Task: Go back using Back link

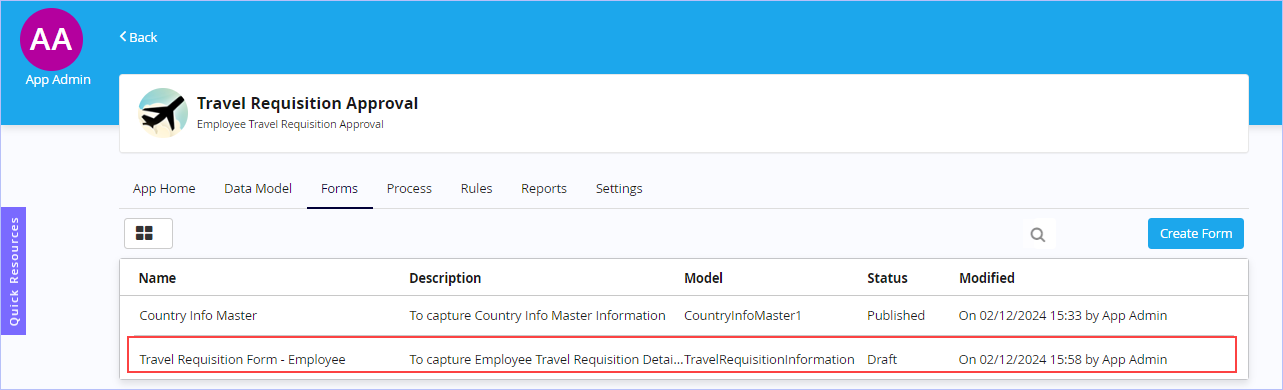Action: (x=138, y=37)
